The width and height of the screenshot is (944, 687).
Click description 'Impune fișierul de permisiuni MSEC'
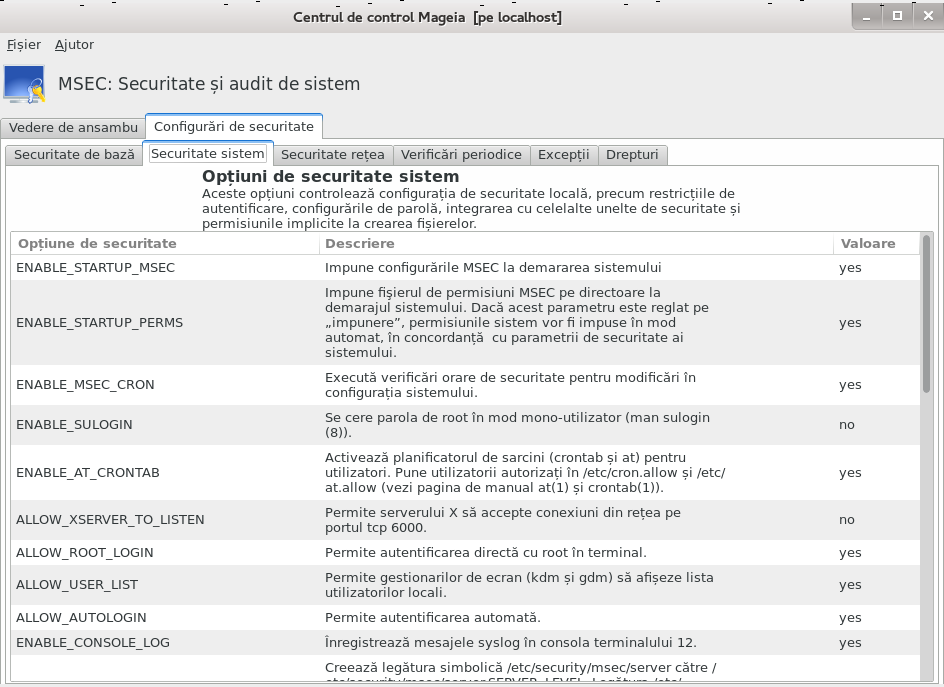pyautogui.click(x=517, y=323)
